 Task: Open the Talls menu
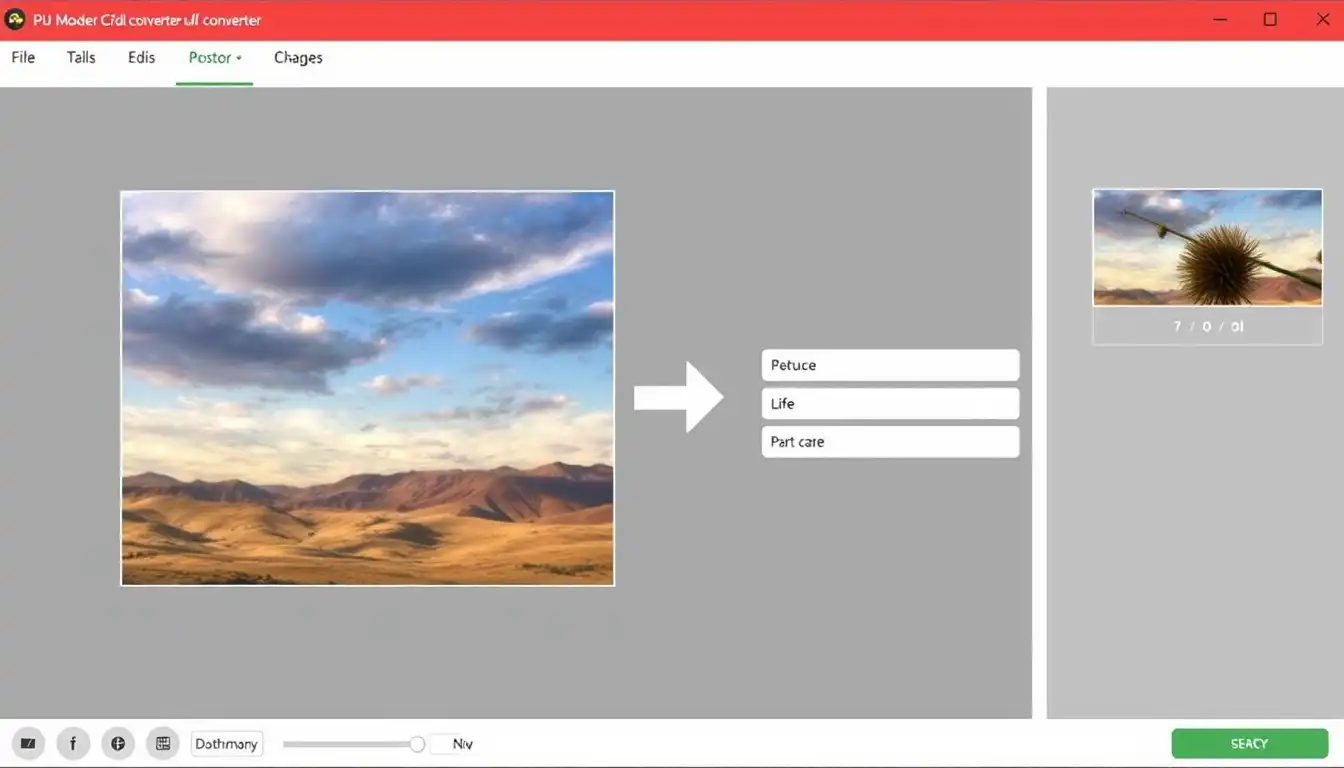[x=81, y=58]
